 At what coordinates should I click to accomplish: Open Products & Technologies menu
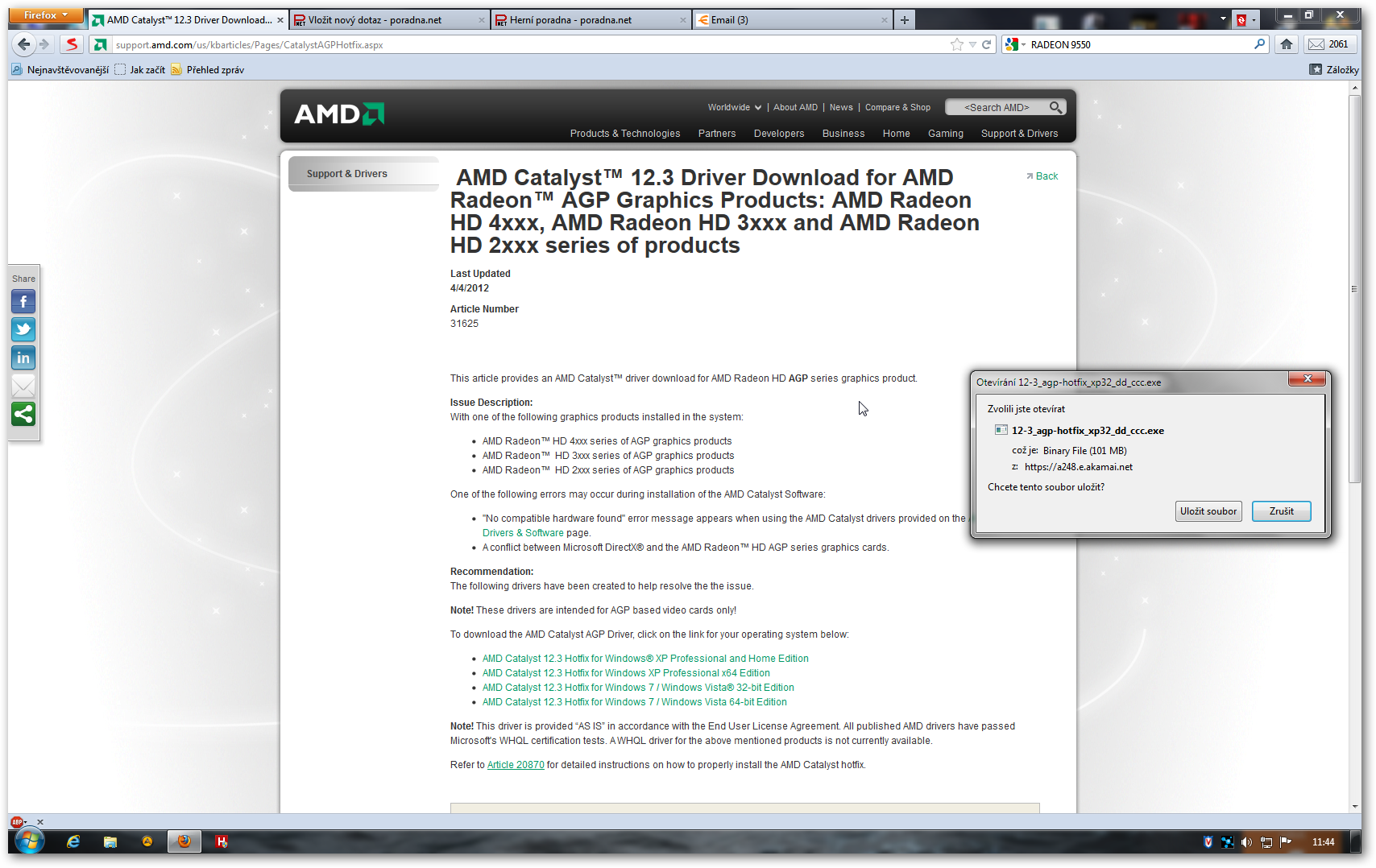[625, 134]
